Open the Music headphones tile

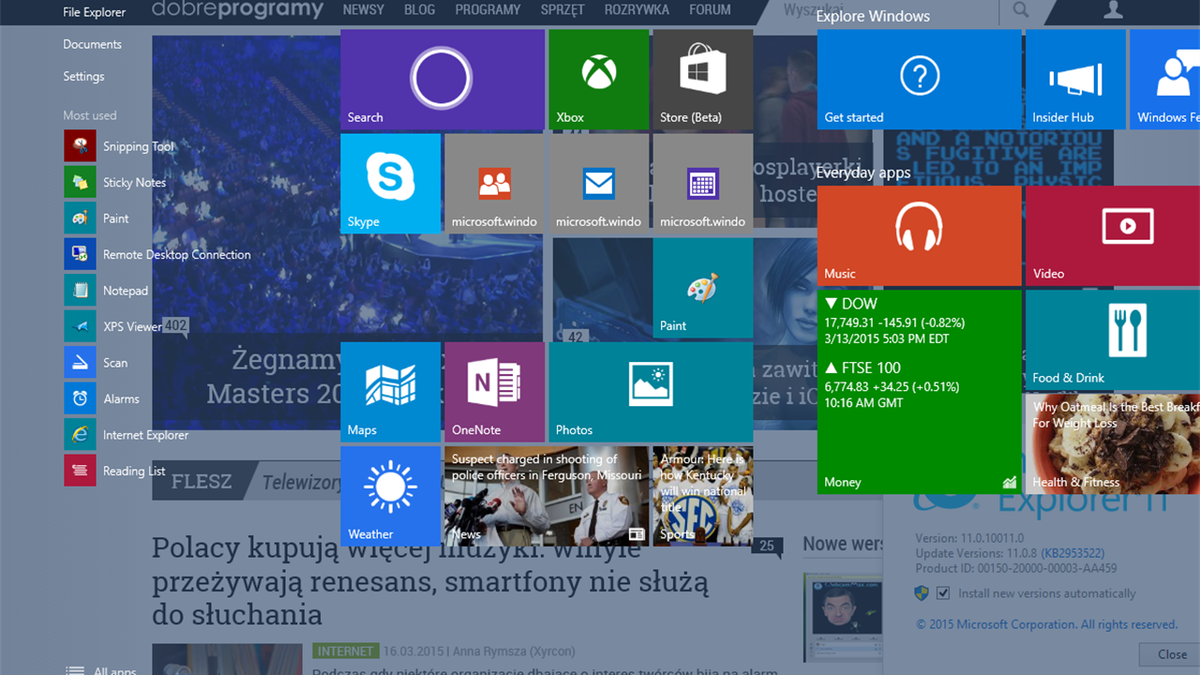(x=919, y=235)
